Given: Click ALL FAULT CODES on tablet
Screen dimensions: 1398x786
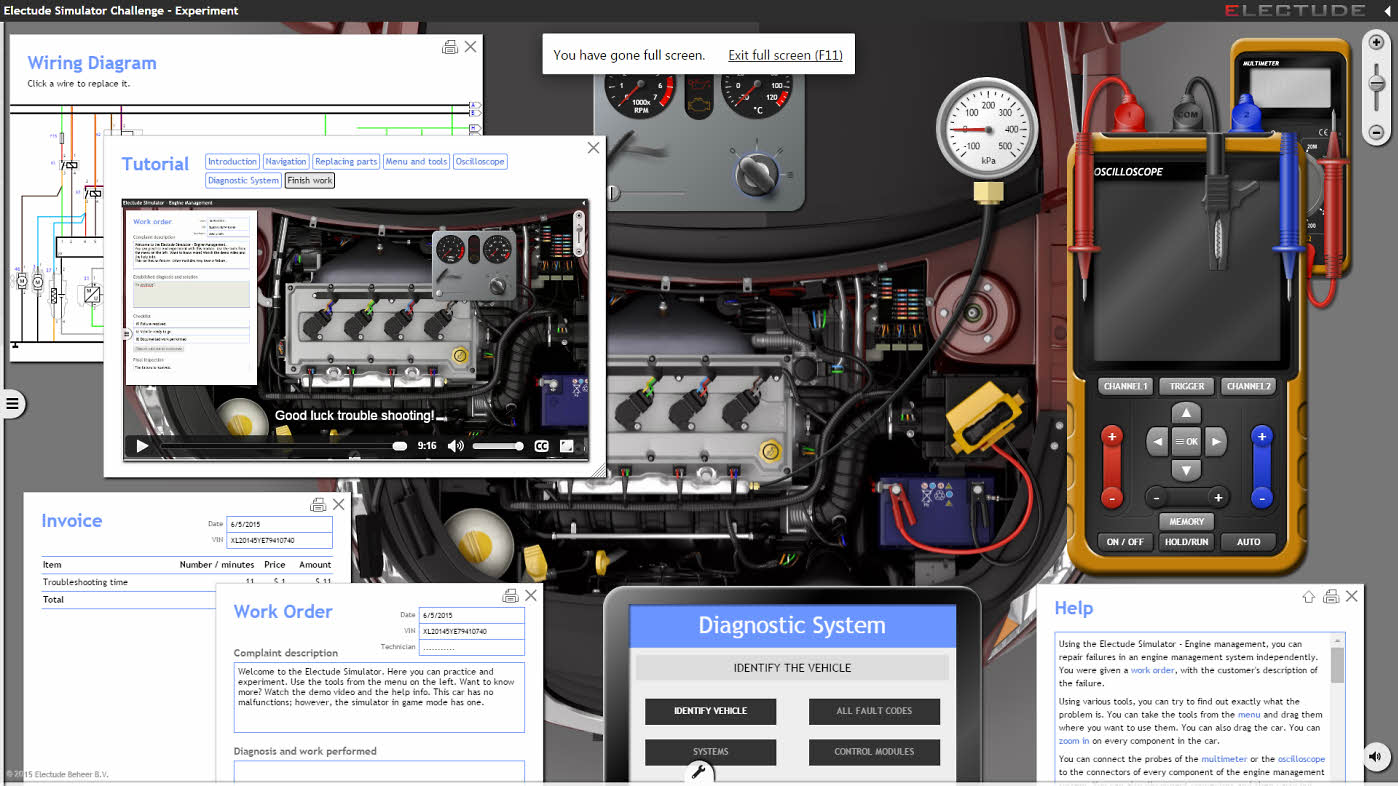Looking at the screenshot, I should click(x=874, y=711).
